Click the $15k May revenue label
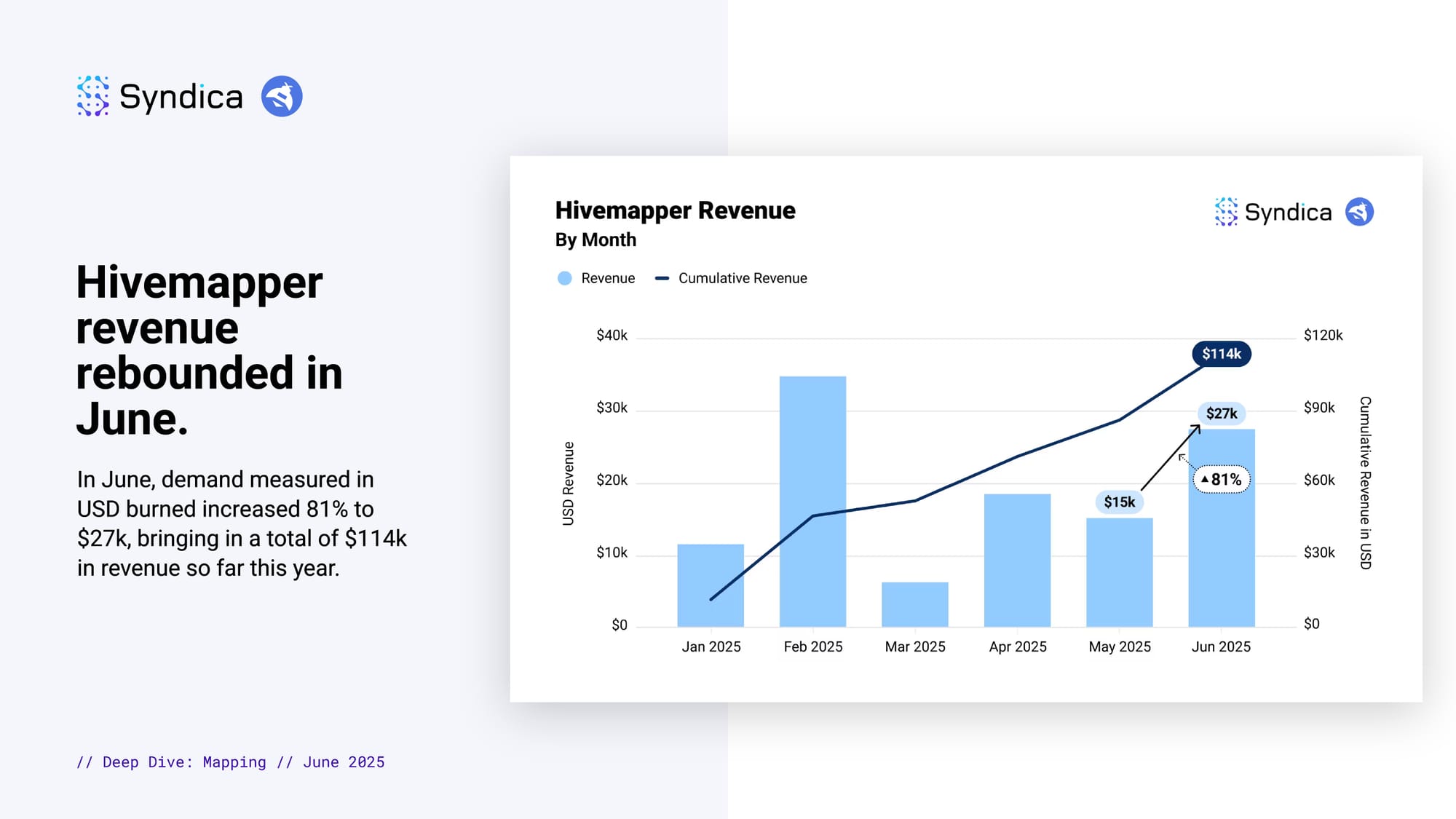The height and width of the screenshot is (819, 1456). click(x=1119, y=502)
